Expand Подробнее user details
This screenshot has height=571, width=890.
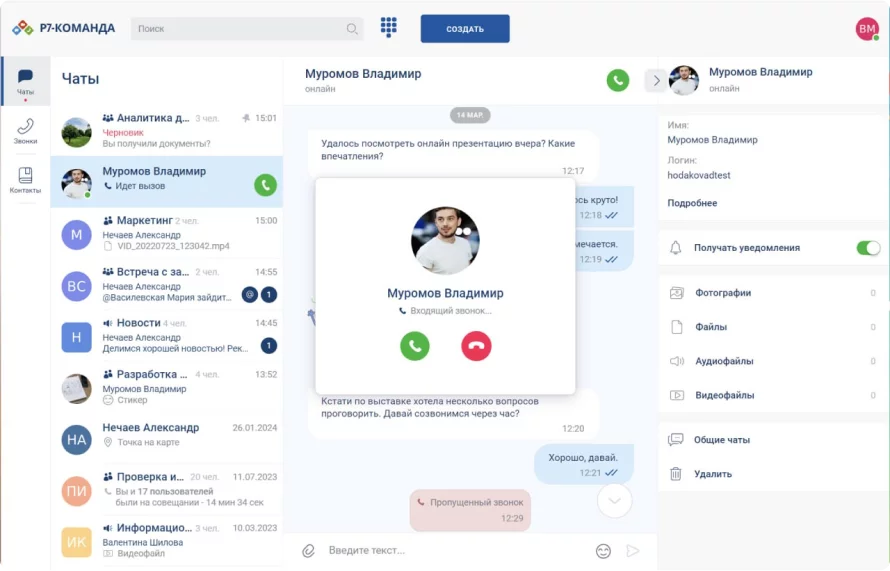click(692, 203)
